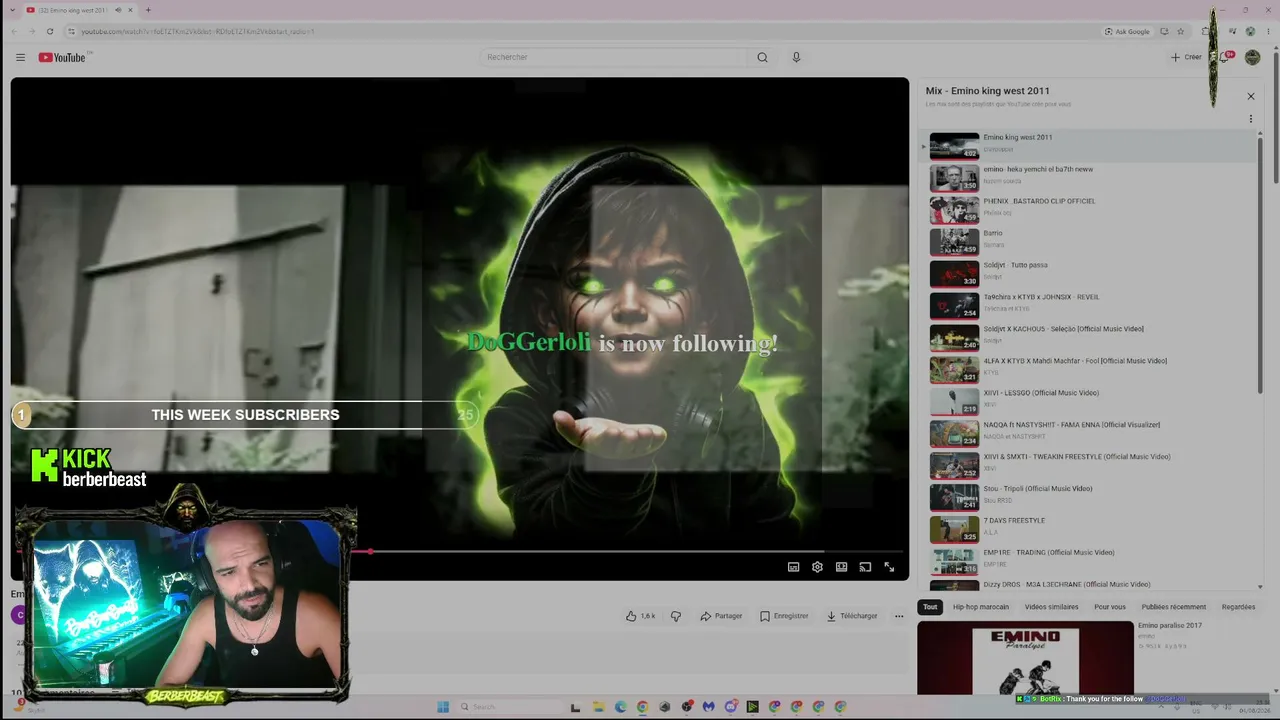The image size is (1280, 720).
Task: Toggle subtitles on the video player
Action: (x=793, y=567)
